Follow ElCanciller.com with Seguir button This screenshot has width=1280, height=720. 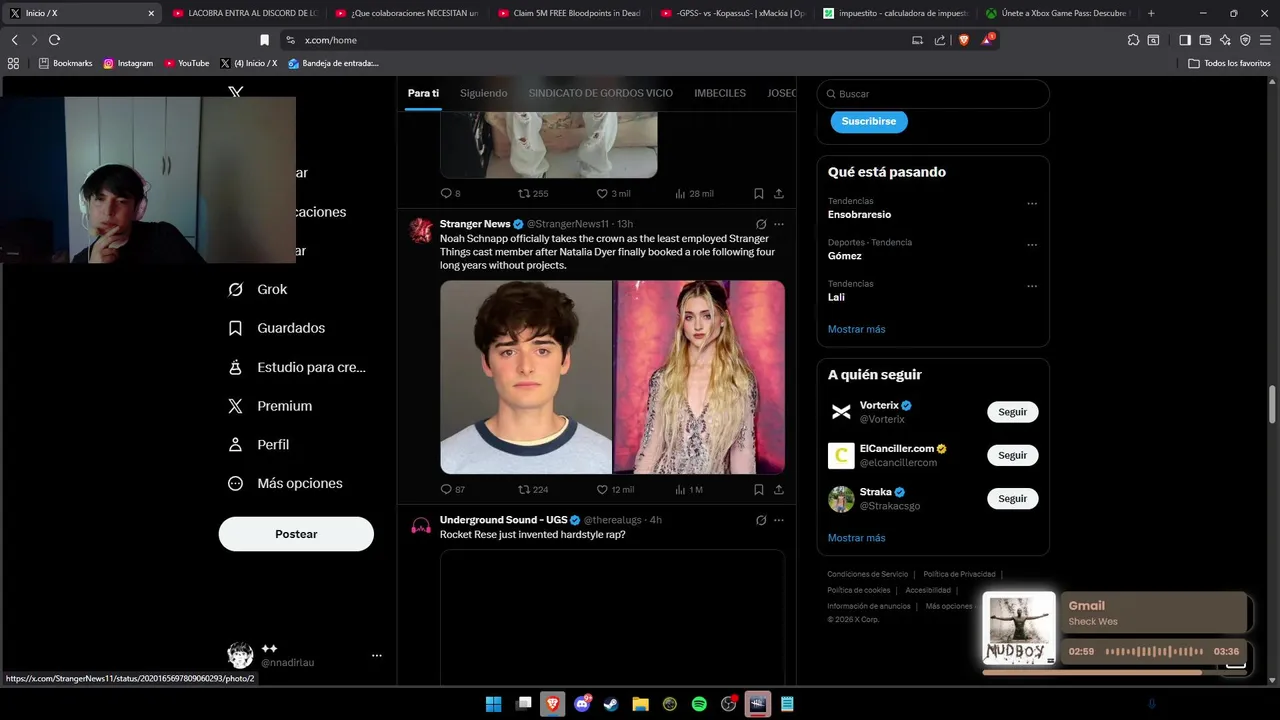point(1013,455)
